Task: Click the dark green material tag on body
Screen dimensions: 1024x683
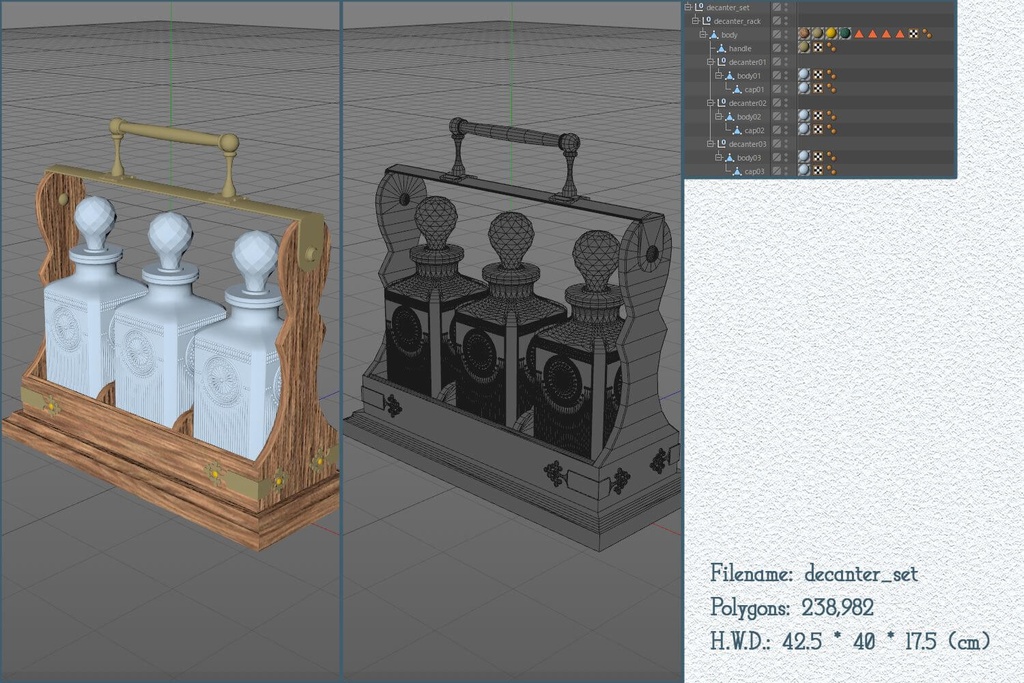Action: point(845,33)
